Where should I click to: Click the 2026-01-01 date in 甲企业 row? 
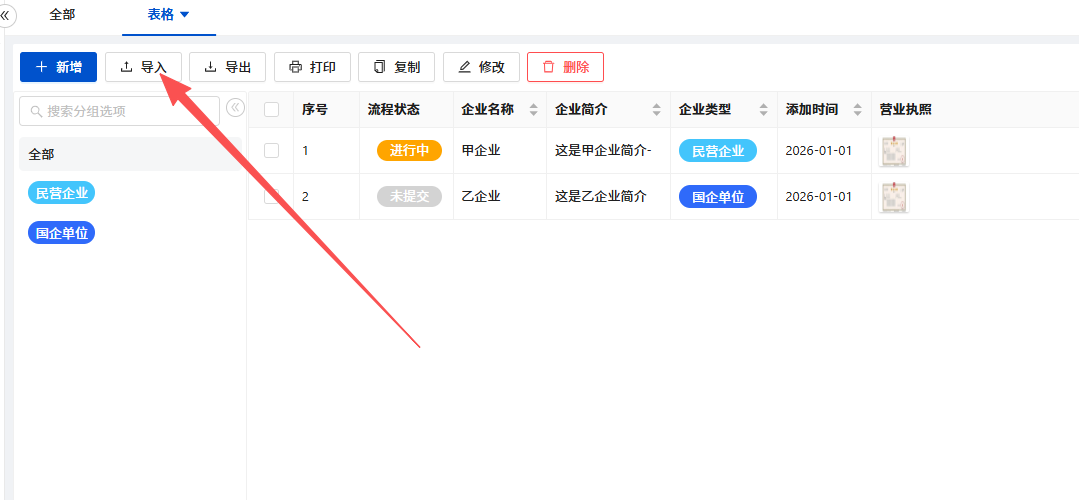click(x=819, y=151)
